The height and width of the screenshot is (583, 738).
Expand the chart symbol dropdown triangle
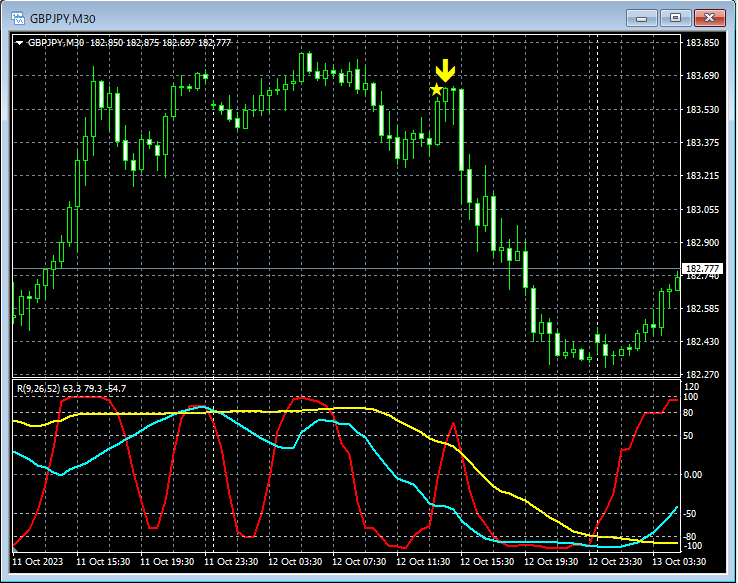[x=19, y=43]
